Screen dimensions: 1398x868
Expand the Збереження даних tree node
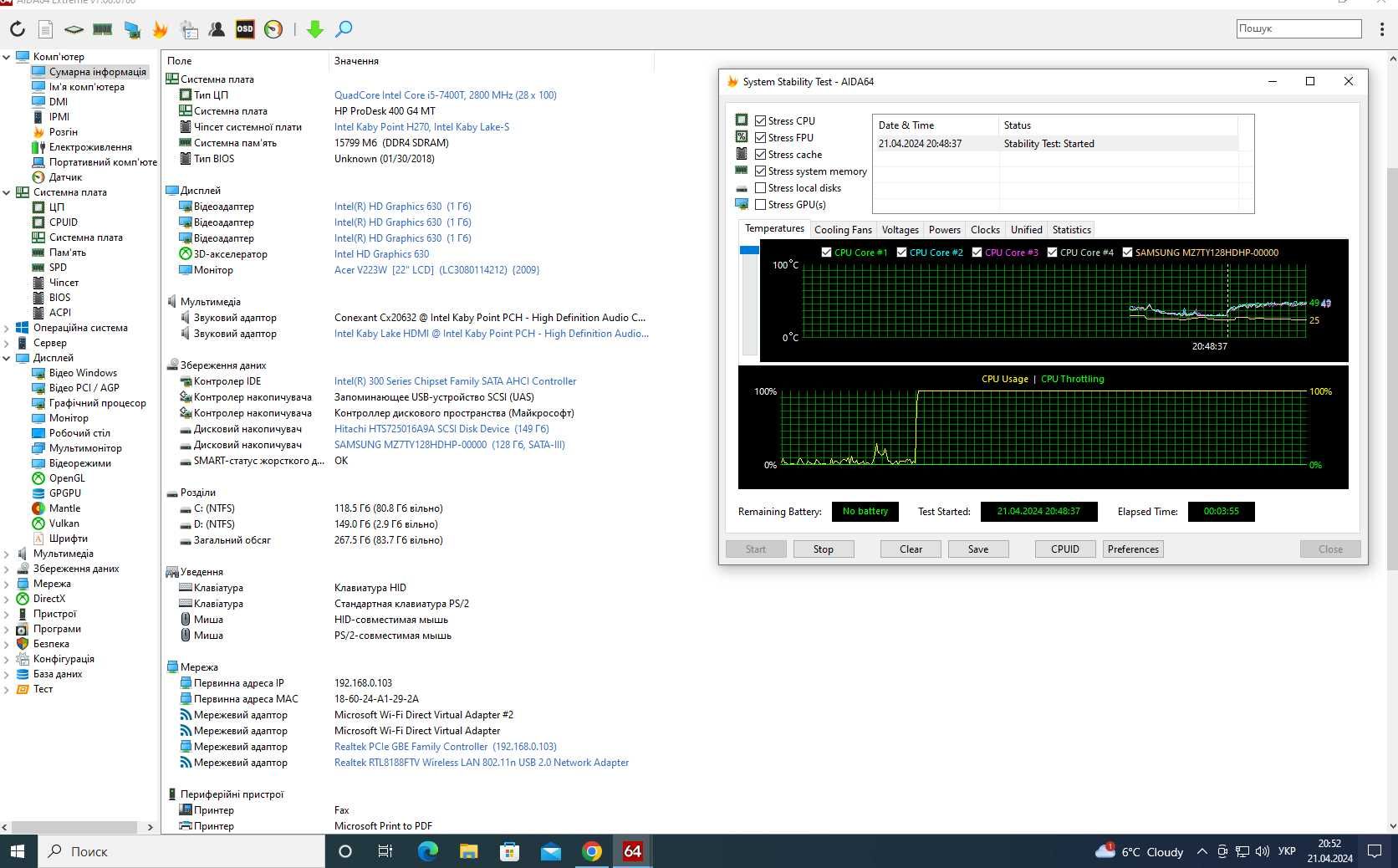[7, 569]
